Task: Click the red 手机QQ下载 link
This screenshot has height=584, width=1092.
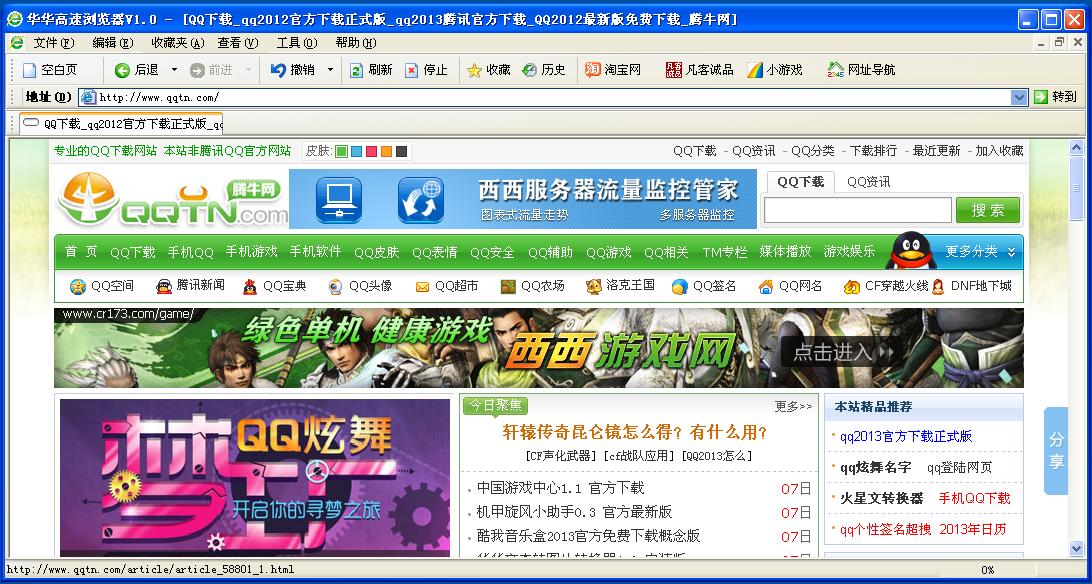Action: point(974,498)
